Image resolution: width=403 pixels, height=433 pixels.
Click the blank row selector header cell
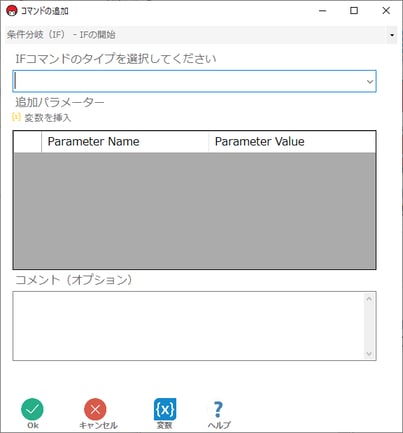[28, 142]
